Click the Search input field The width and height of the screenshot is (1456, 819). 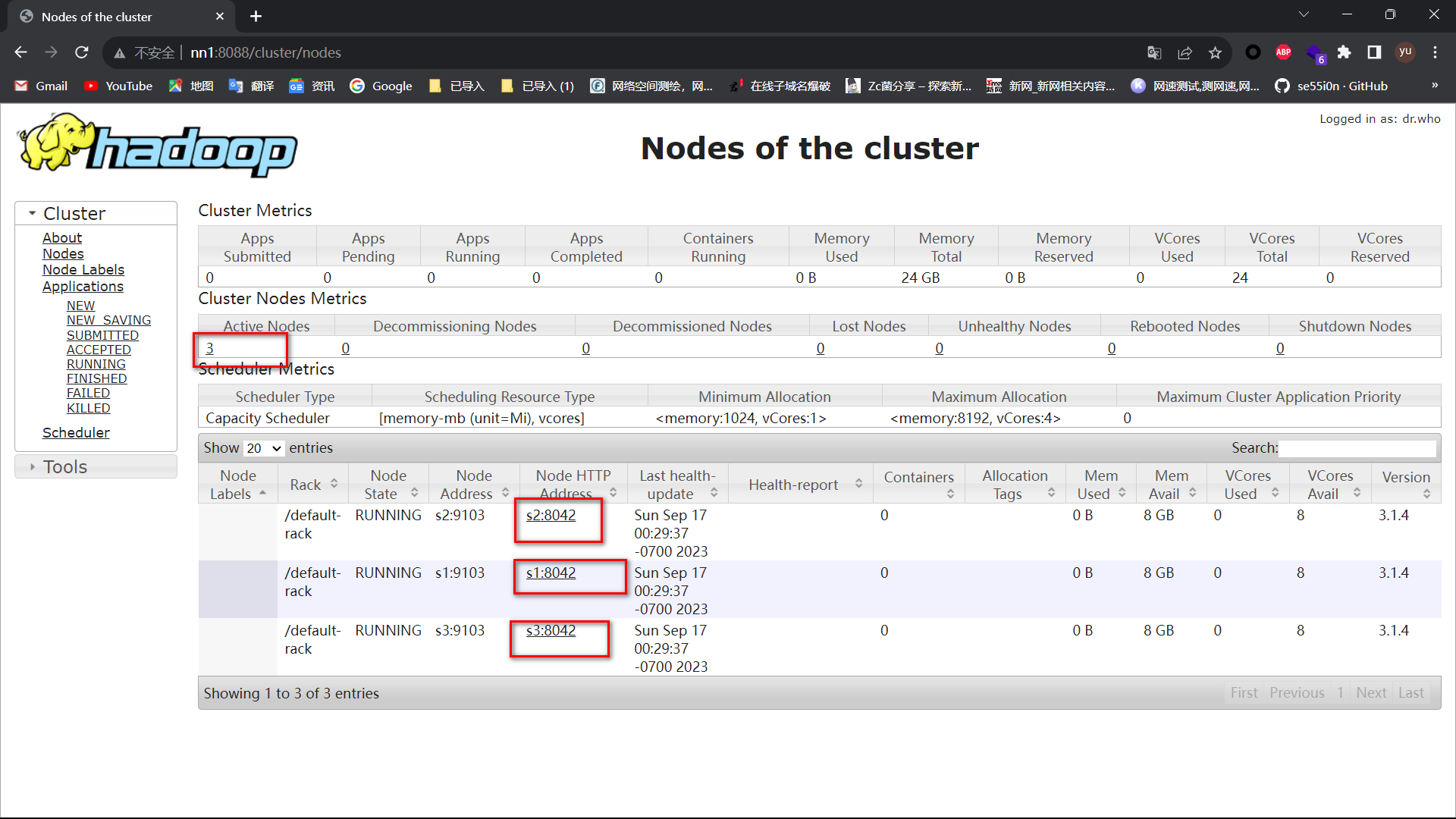(1357, 448)
